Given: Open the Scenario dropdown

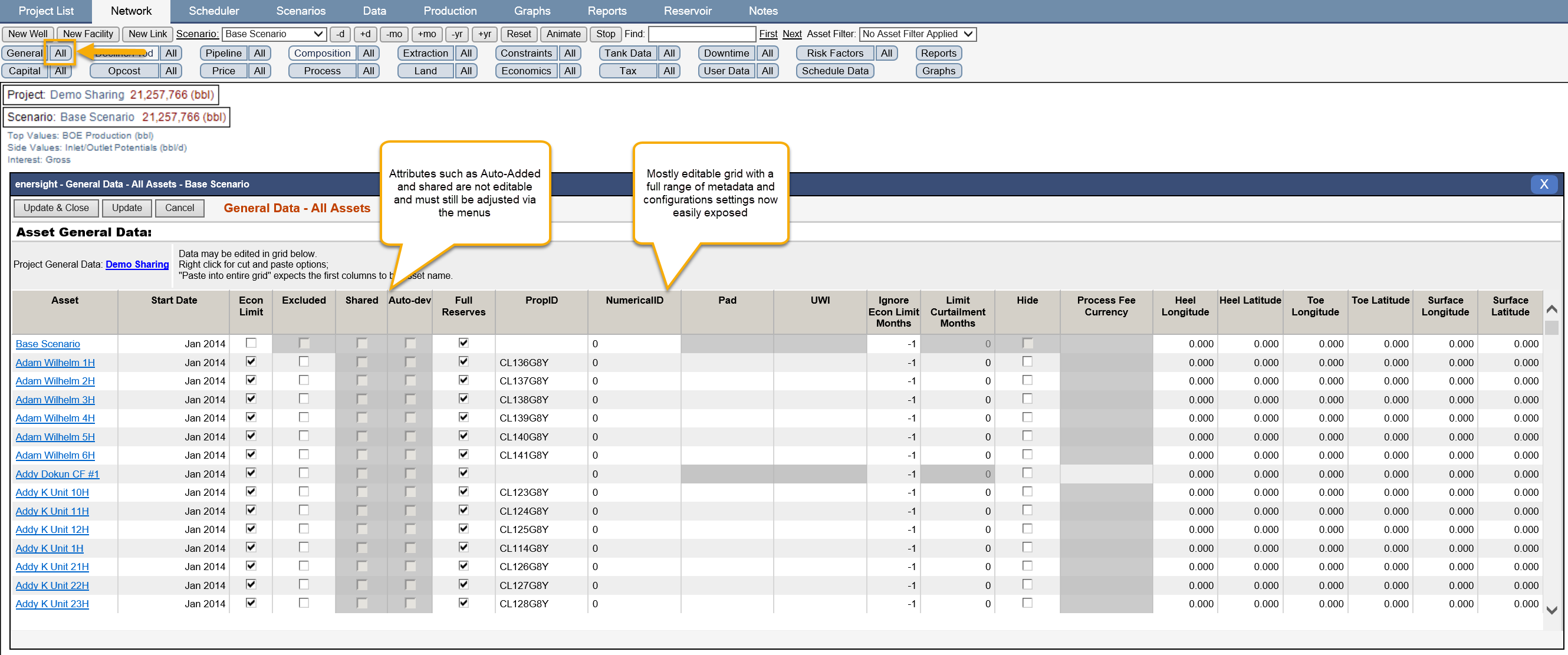Looking at the screenshot, I should (275, 34).
